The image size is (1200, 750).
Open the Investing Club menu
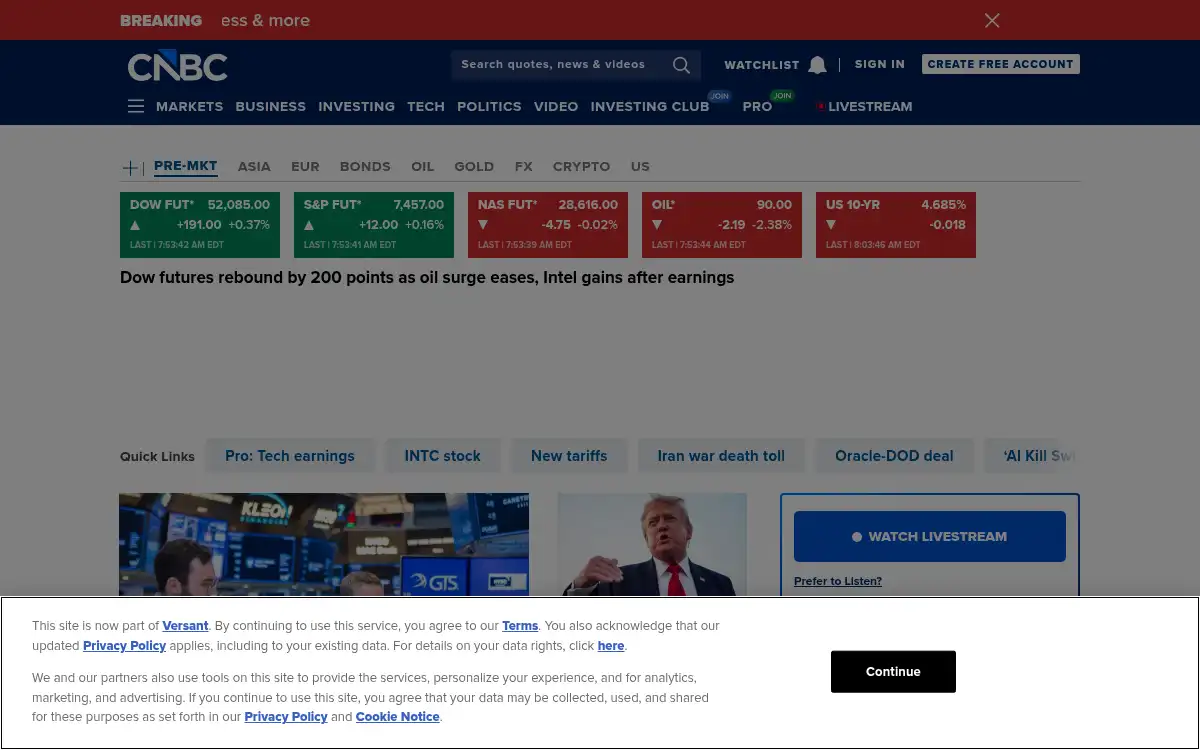650,106
